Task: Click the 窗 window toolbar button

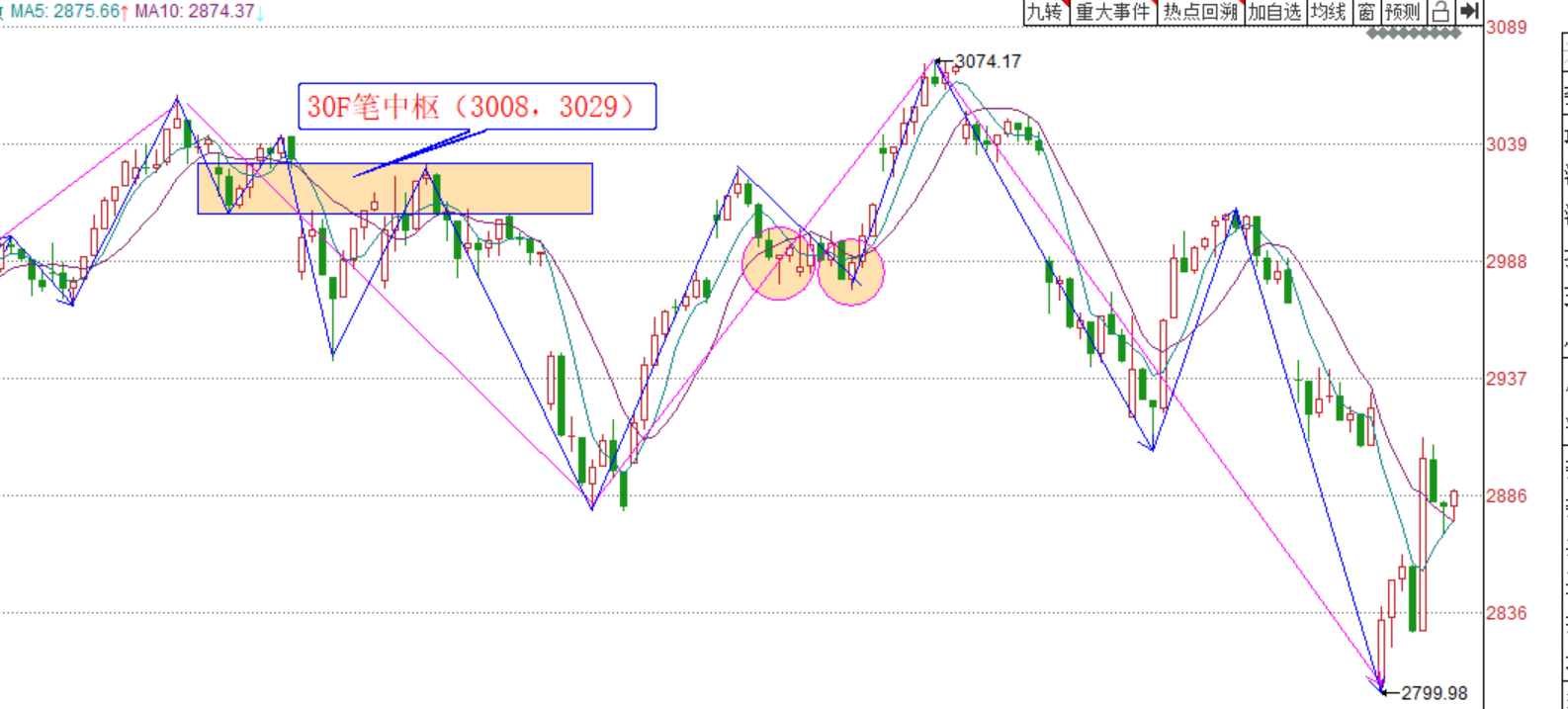Action: [x=1366, y=12]
